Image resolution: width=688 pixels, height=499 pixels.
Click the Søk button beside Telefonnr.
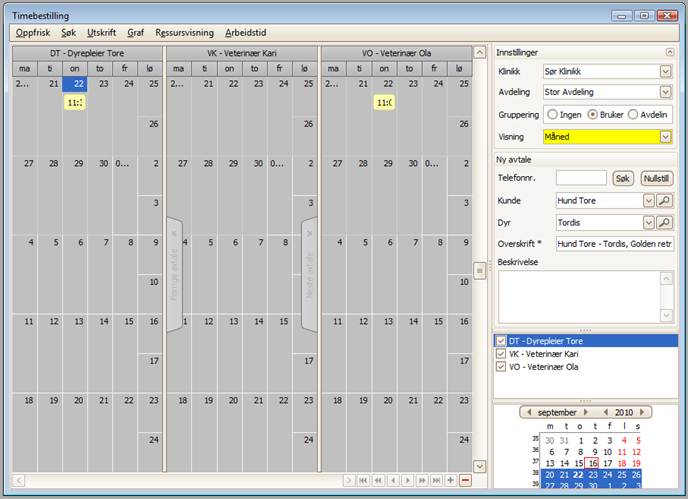click(623, 178)
